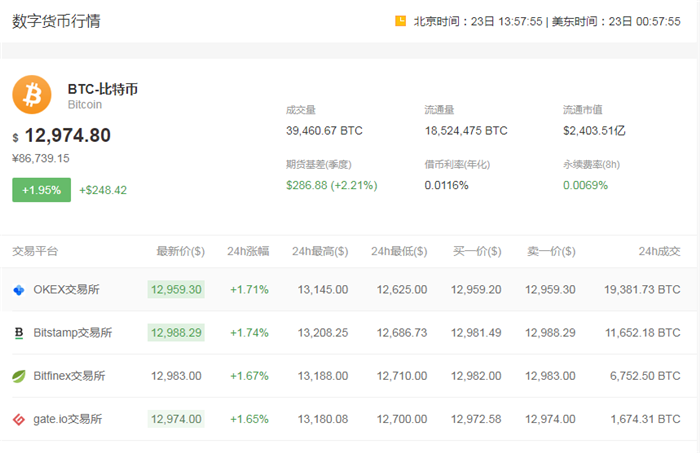This screenshot has height=453, width=700.
Task: Click the 24h成交 column header
Action: pos(659,251)
